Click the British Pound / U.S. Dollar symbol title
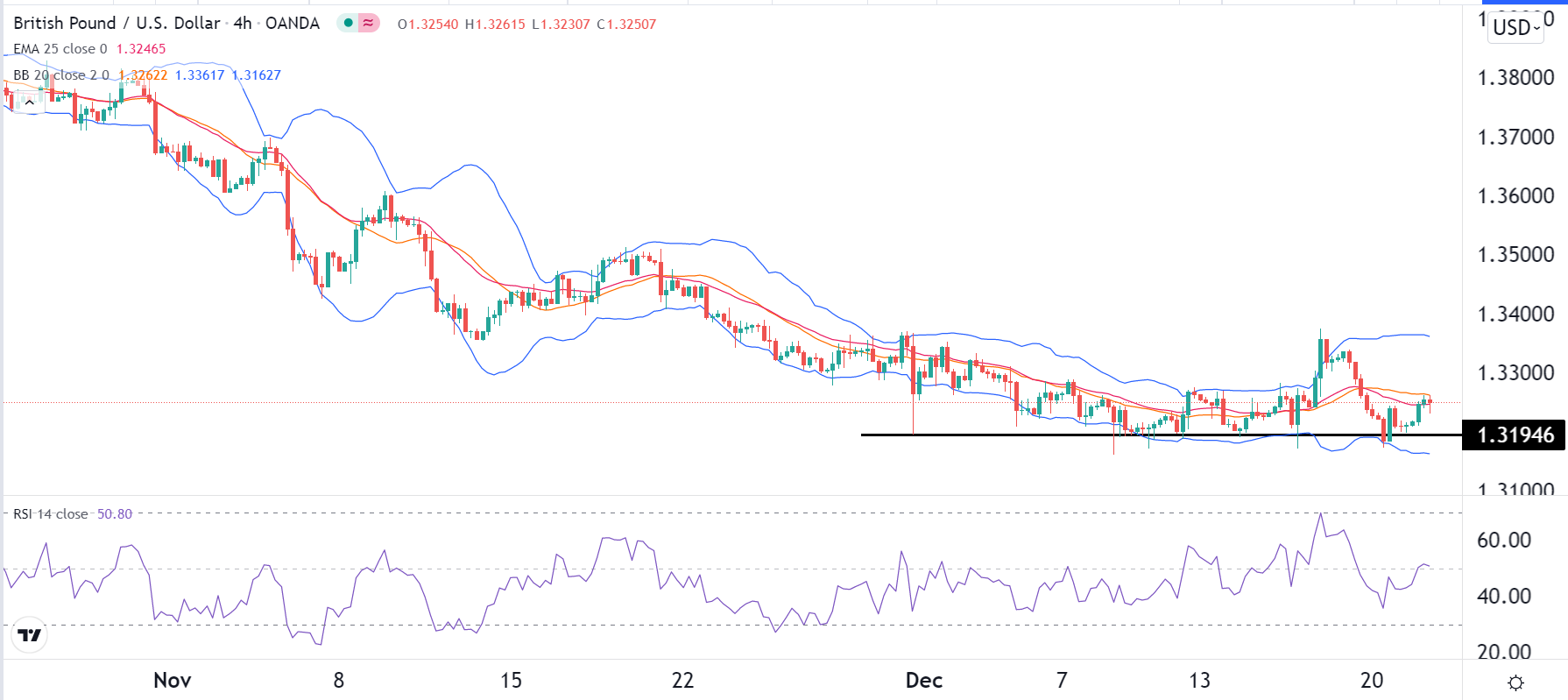1568x700 pixels. pyautogui.click(x=117, y=23)
